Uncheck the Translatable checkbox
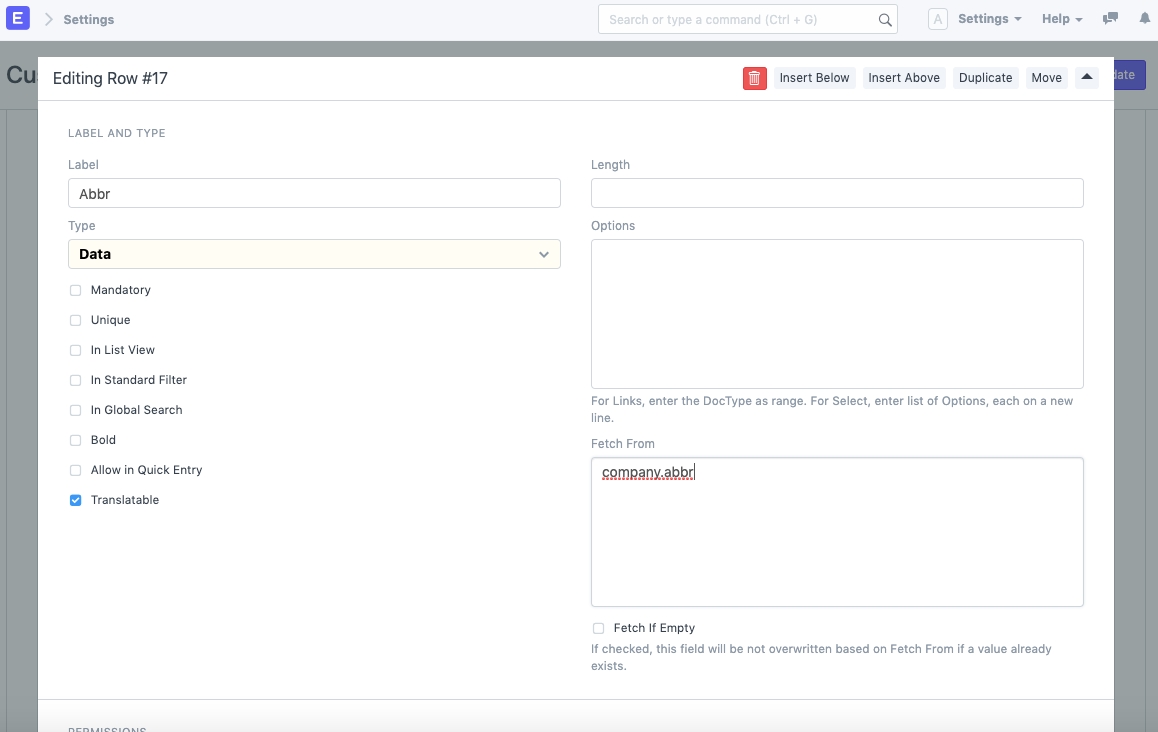The image size is (1158, 732). click(75, 500)
